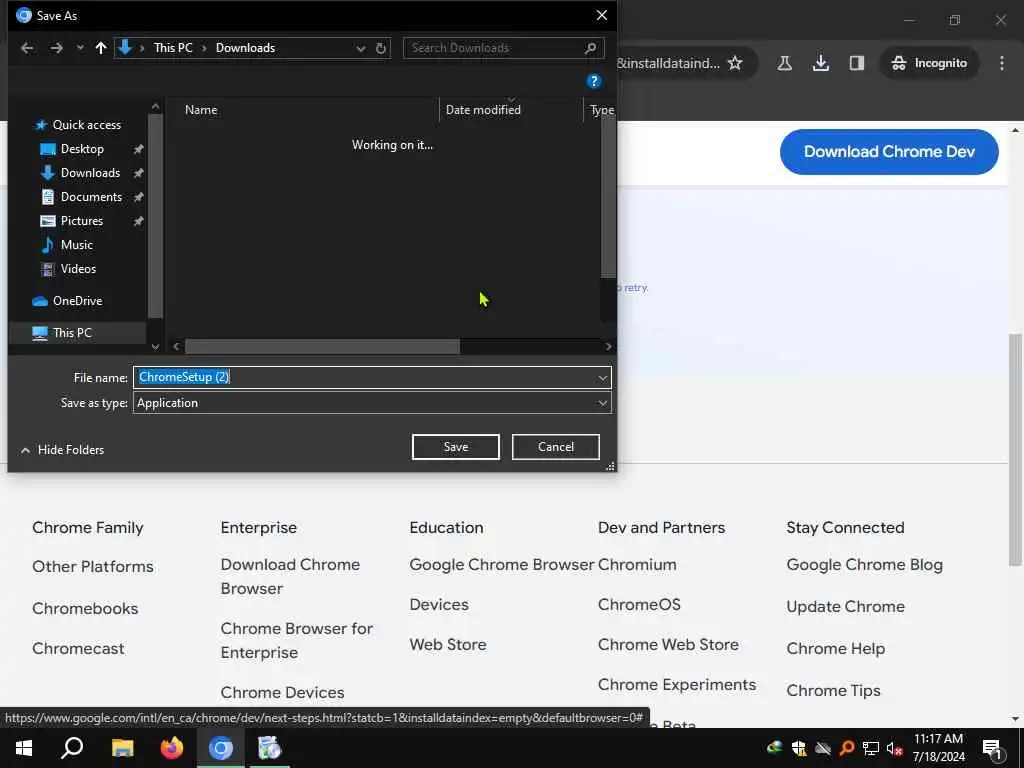Click the Cancel button

[x=556, y=447]
